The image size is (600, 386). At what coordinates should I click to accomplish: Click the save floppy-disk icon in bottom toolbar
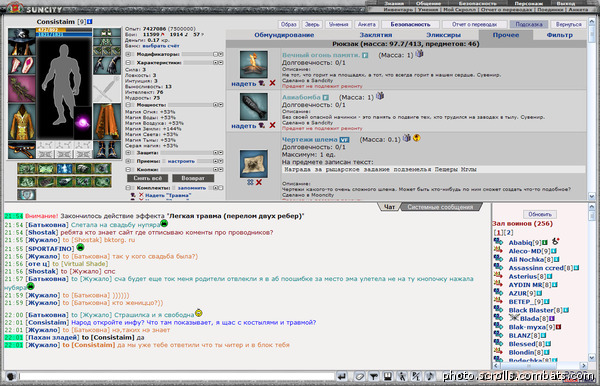pyautogui.click(x=388, y=376)
